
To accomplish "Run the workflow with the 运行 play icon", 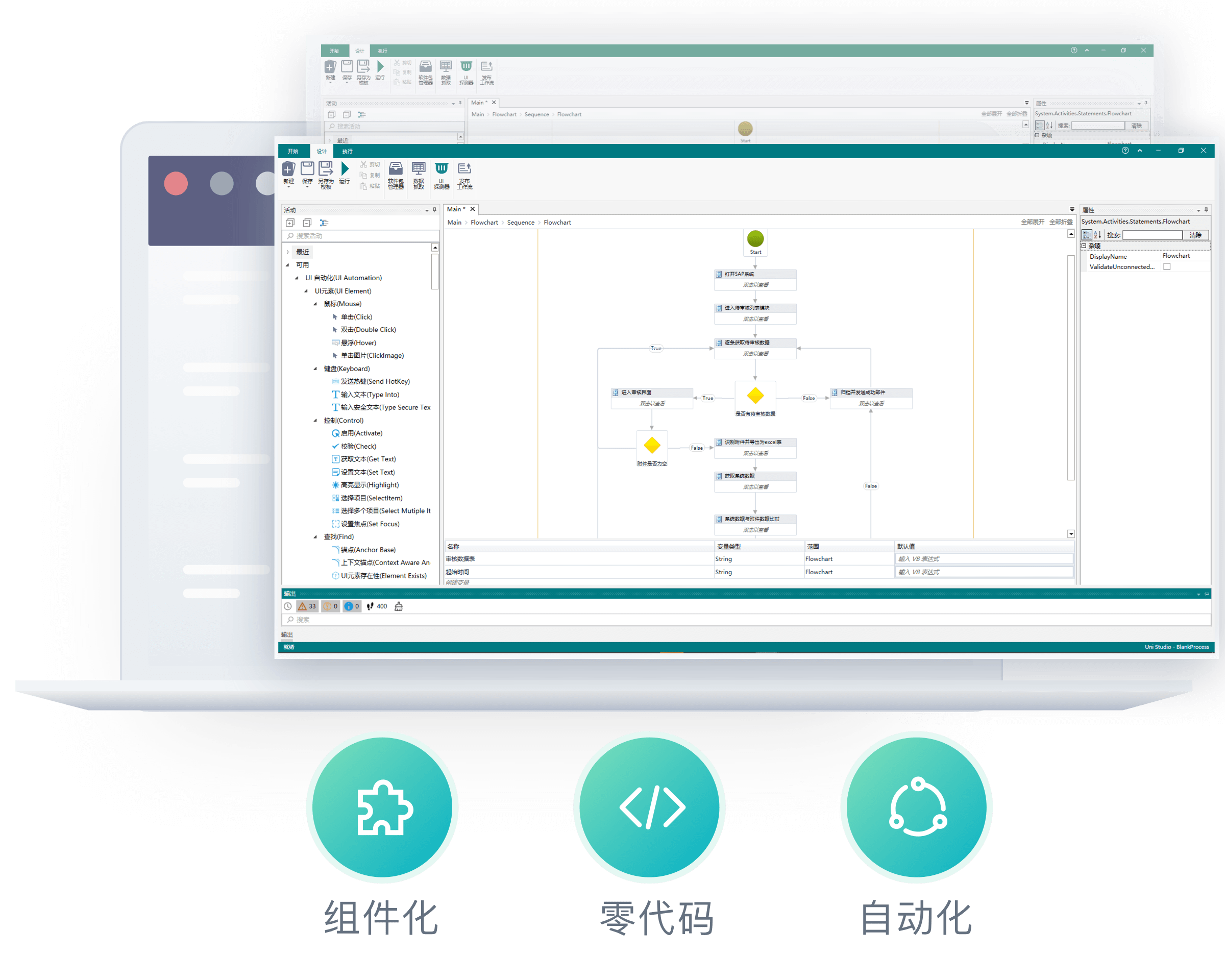I will [345, 169].
